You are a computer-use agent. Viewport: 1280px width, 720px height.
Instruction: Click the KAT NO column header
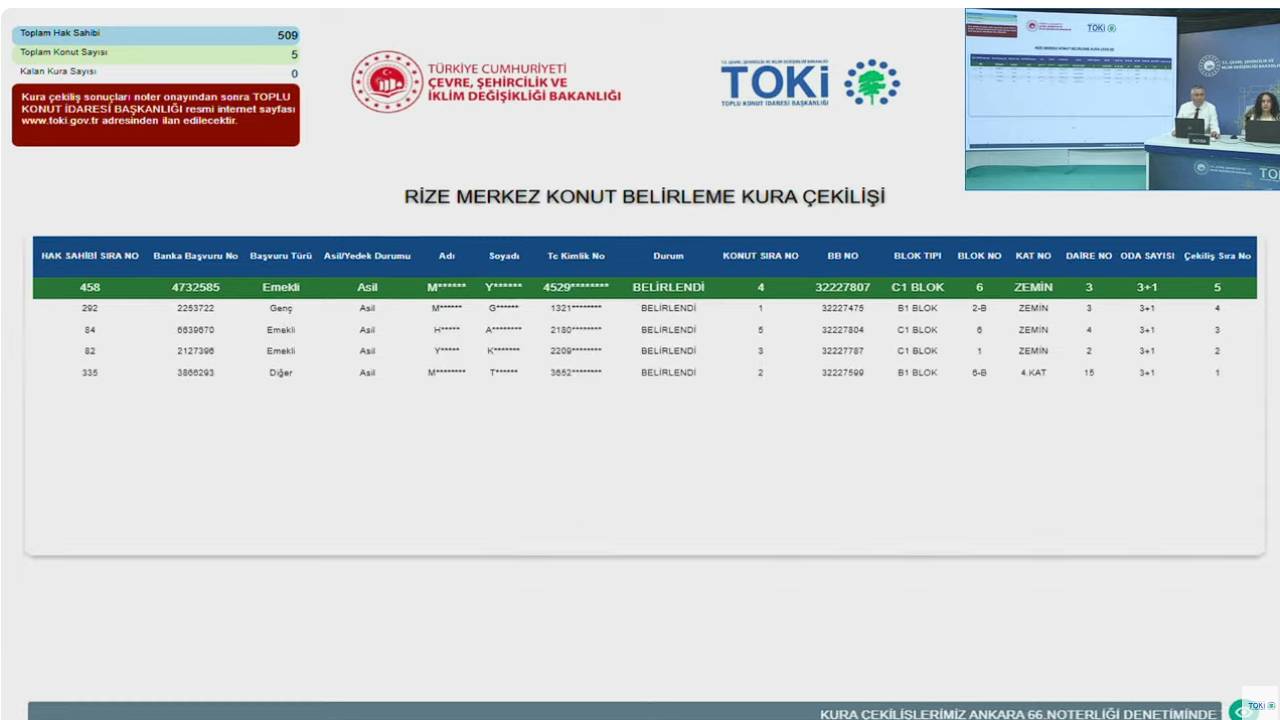click(1033, 256)
